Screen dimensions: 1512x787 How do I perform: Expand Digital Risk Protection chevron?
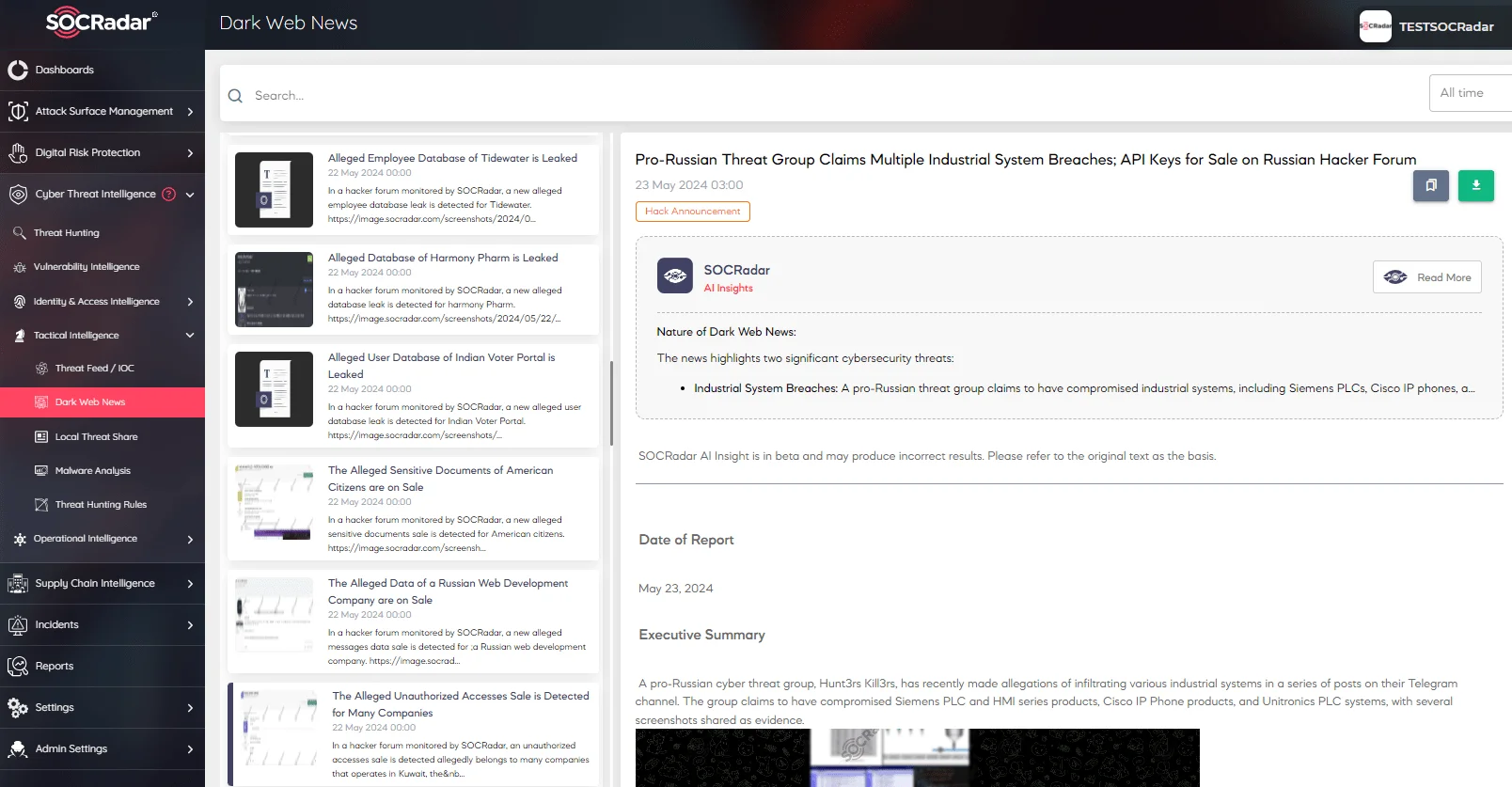tap(190, 152)
